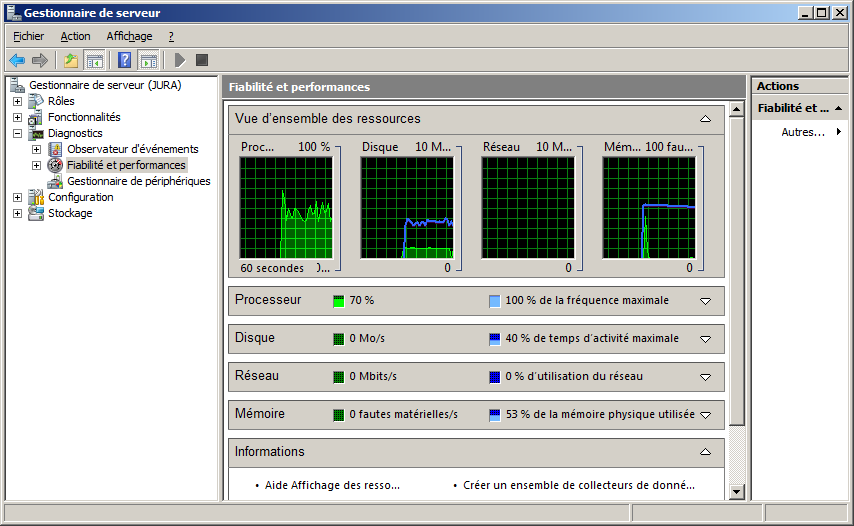Click the up one level folder icon
854x526 pixels.
pyautogui.click(x=71, y=60)
